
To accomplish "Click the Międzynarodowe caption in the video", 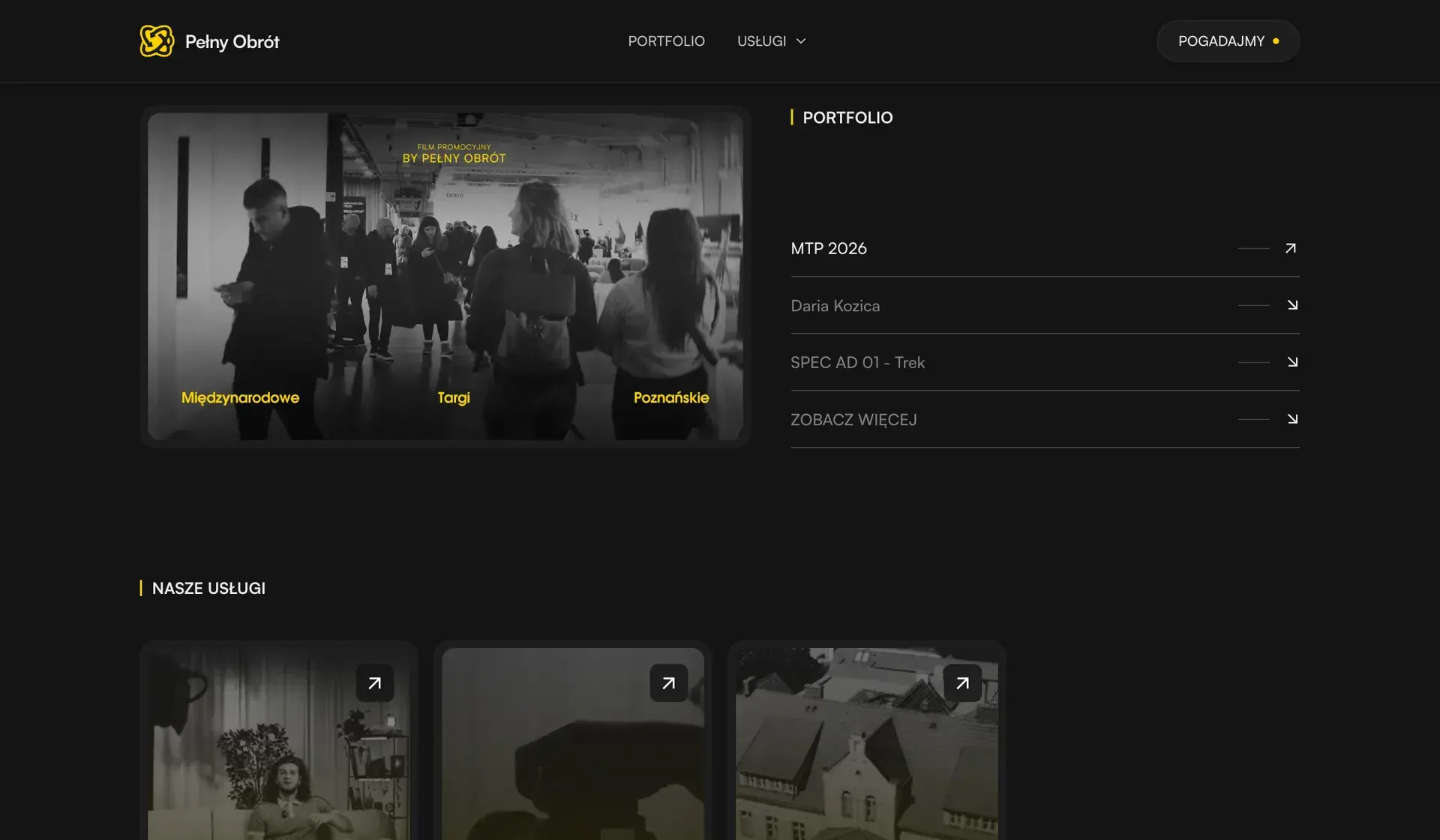I will click(240, 397).
